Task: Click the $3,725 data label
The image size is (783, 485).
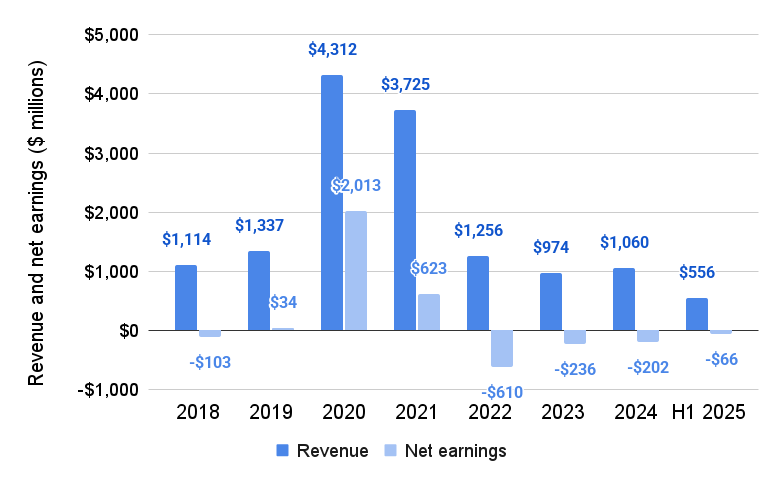Action: (x=405, y=84)
